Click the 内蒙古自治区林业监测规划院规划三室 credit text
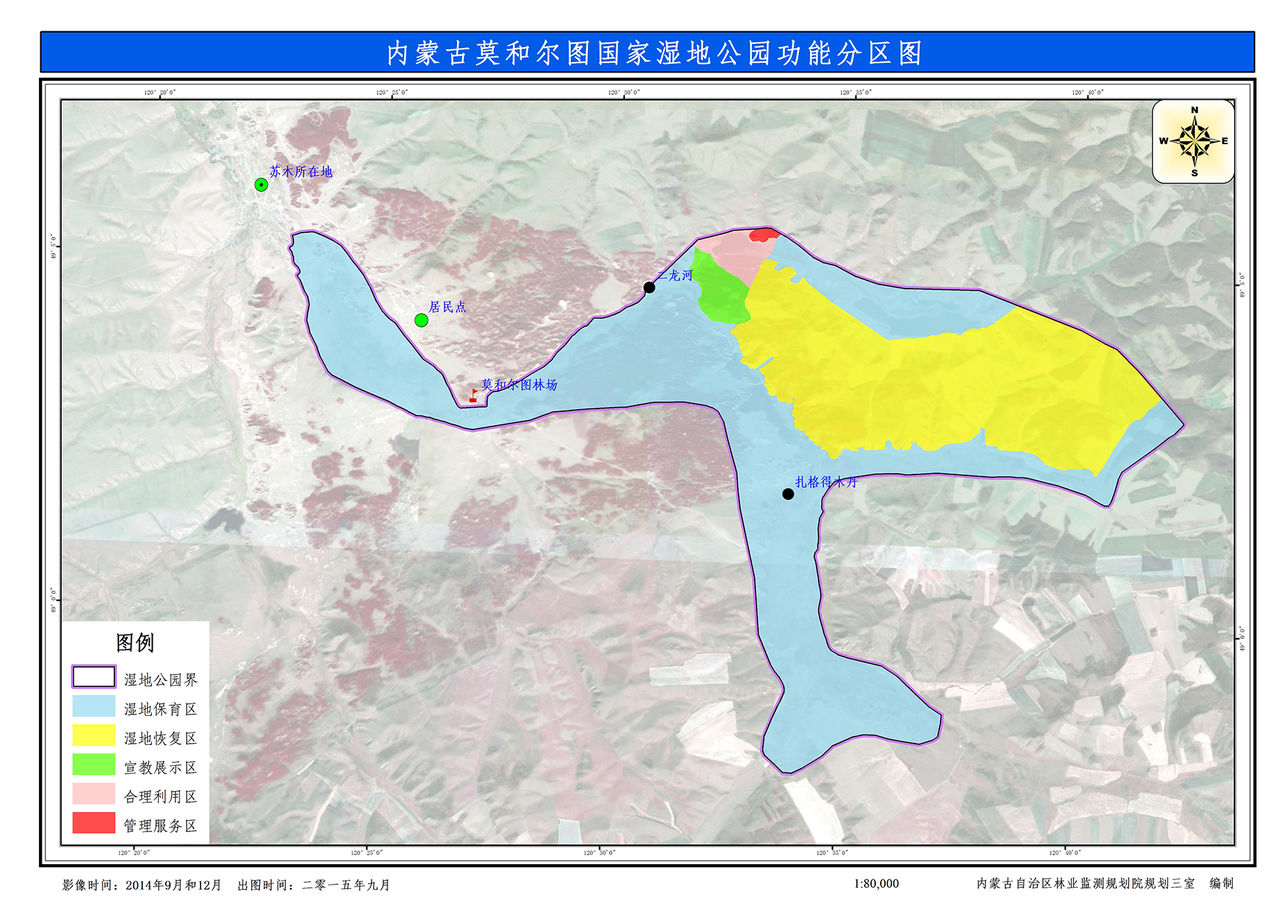1280x906 pixels. pyautogui.click(x=1086, y=884)
